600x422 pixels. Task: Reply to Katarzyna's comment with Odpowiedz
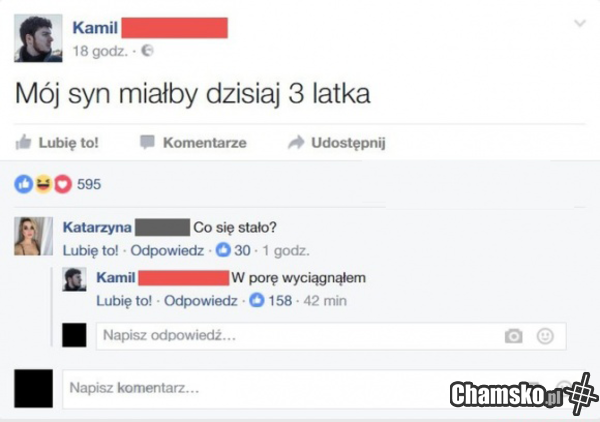click(x=167, y=251)
